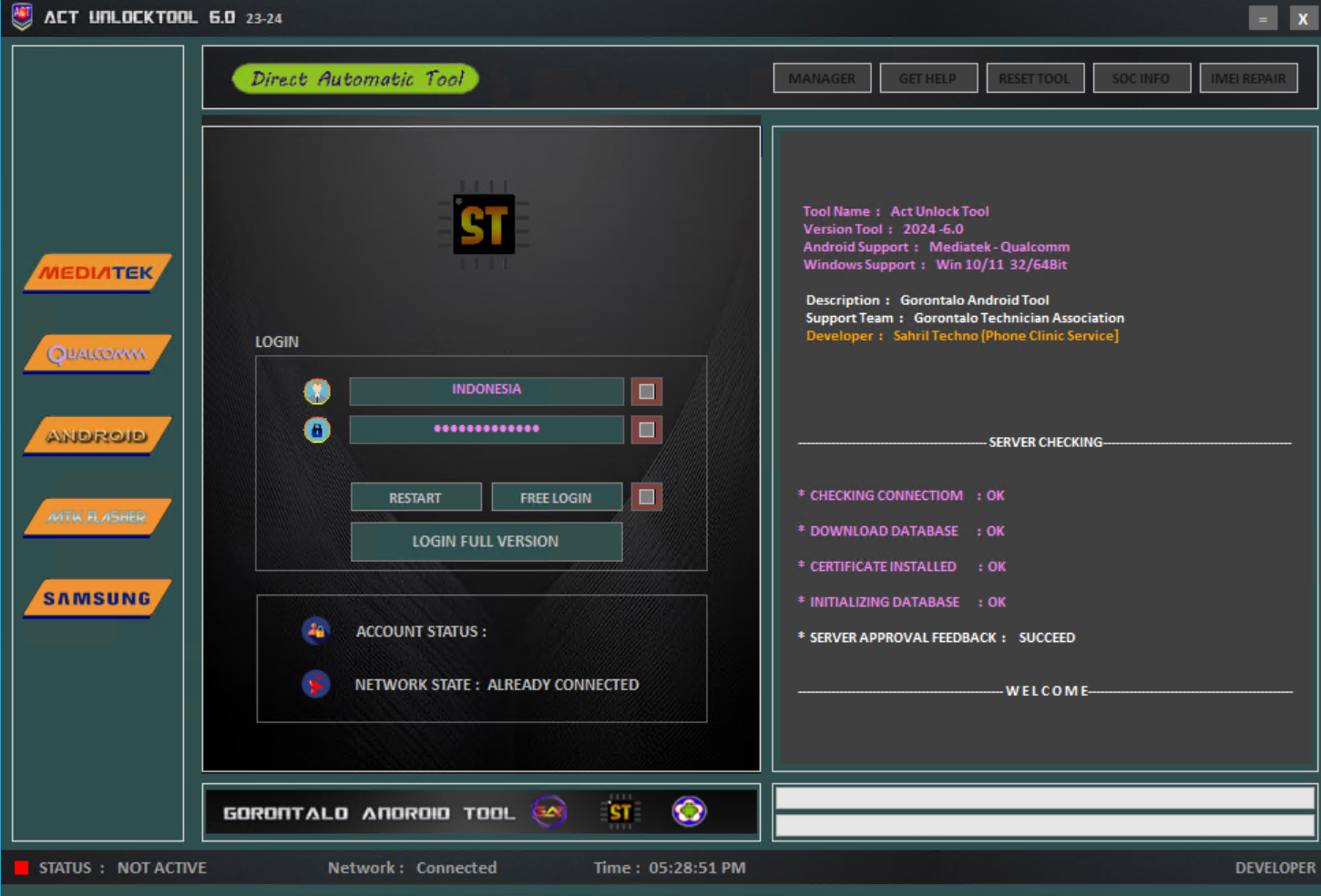This screenshot has width=1321, height=896.
Task: Click 'Sahril Techno [Phone Clinic Service]' text
Action: pyautogui.click(x=1006, y=336)
